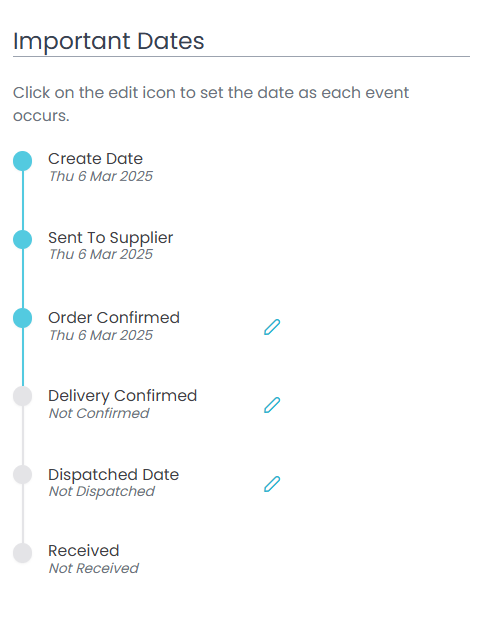Screen dimensions: 481x621
Task: Select the Dispatched Date label
Action: tap(114, 474)
